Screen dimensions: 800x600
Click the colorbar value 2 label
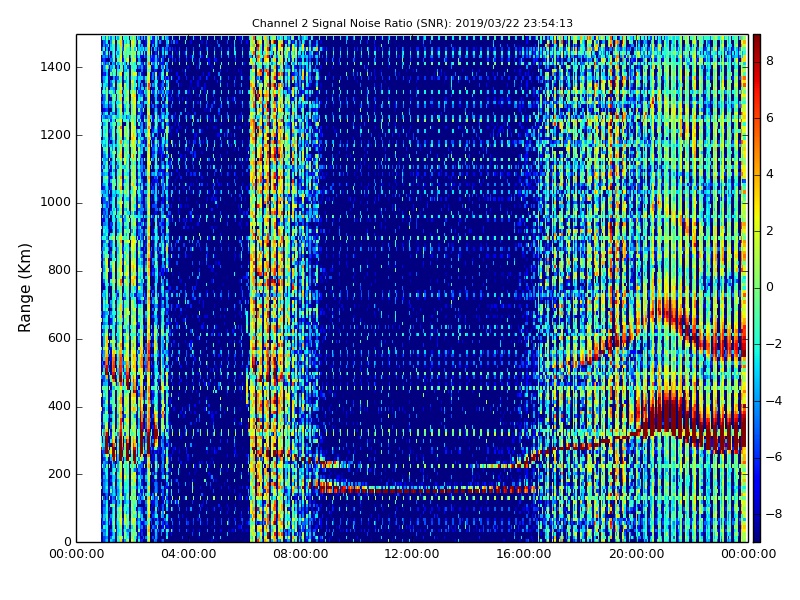(770, 231)
